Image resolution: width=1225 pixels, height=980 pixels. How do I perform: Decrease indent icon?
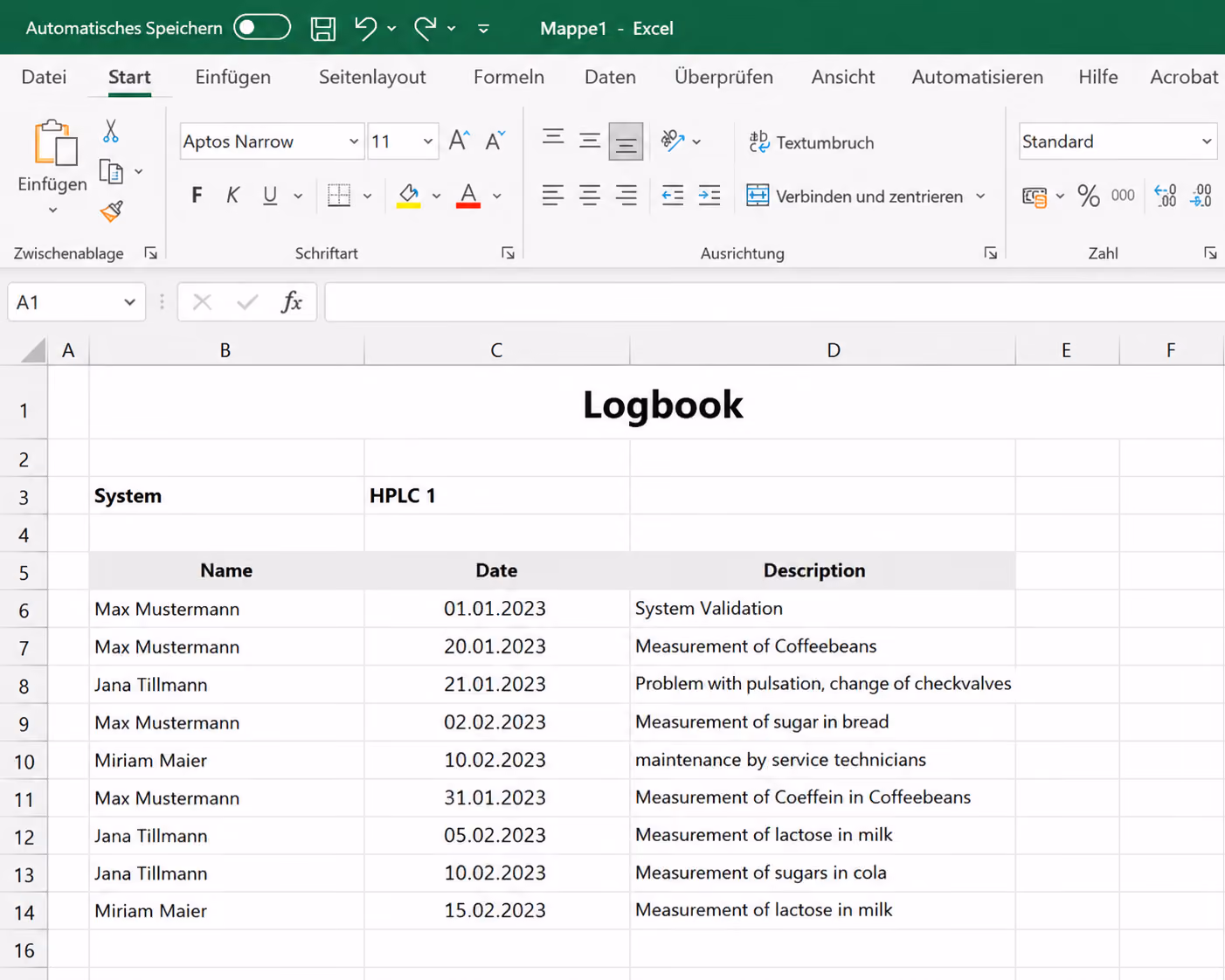673,196
